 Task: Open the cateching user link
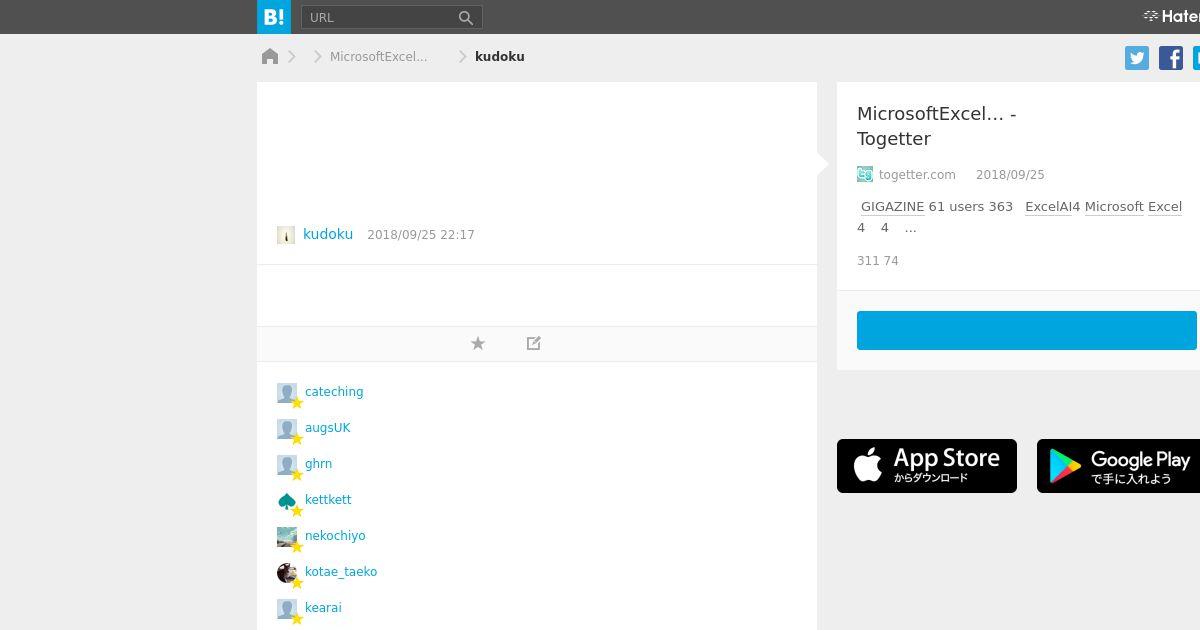tap(334, 392)
